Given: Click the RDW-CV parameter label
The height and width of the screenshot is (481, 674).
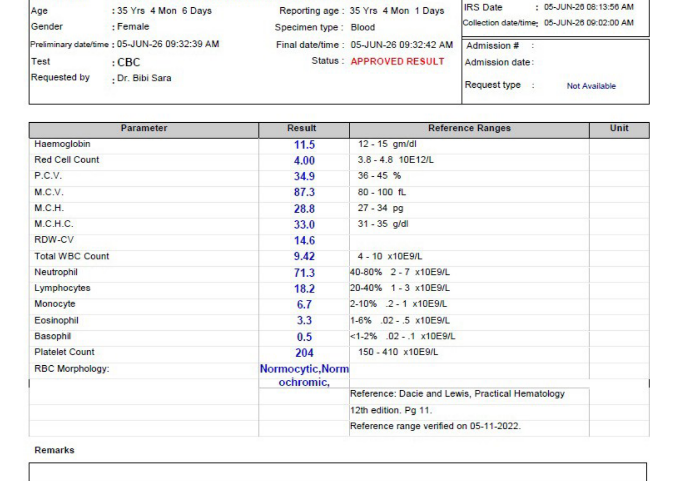Looking at the screenshot, I should [54, 240].
